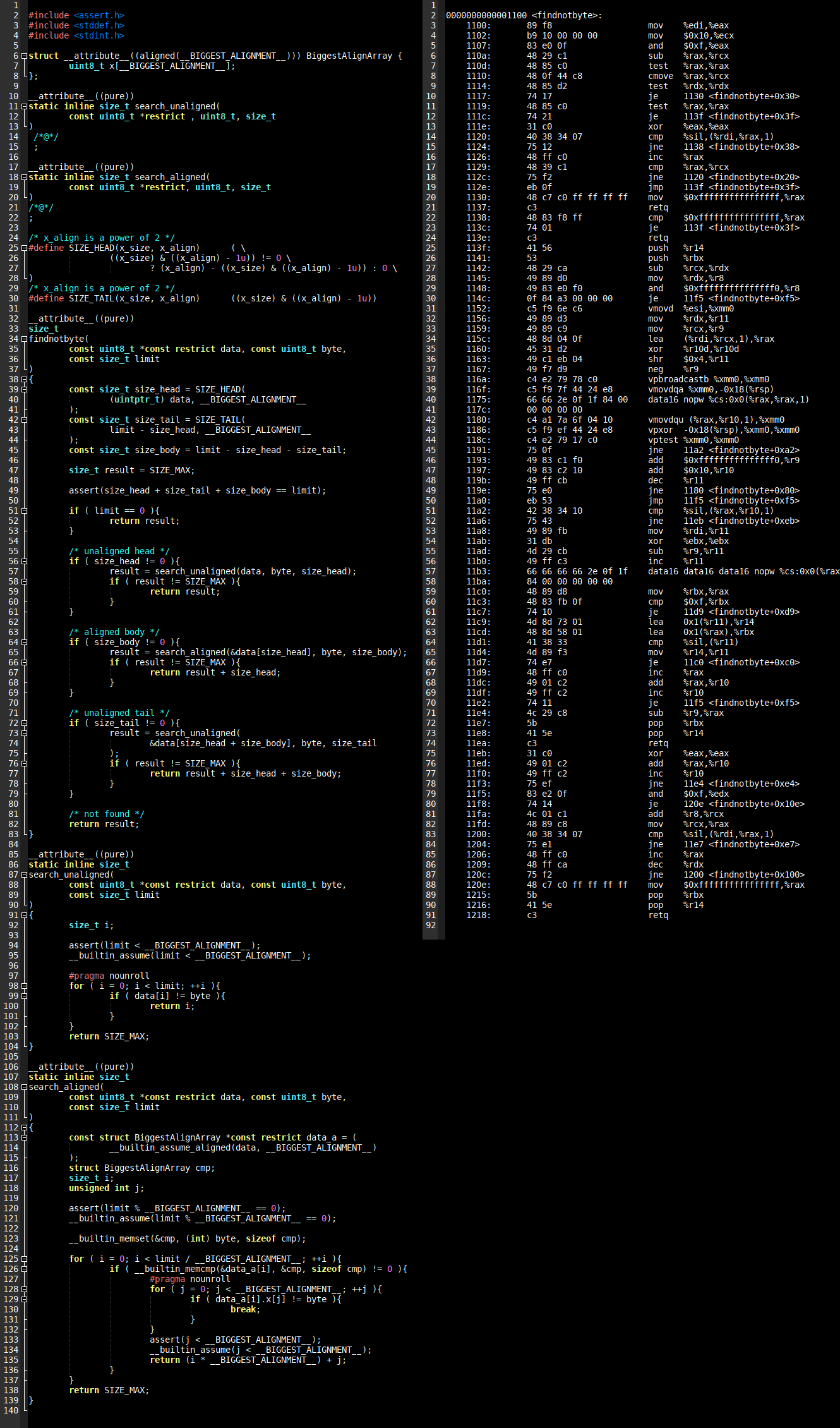
Task: Click the __builtin_memset(&cmp, ...) line
Action: point(188,1239)
